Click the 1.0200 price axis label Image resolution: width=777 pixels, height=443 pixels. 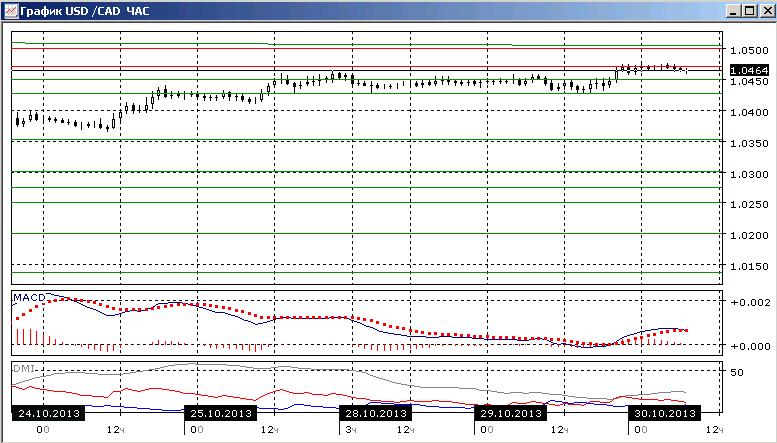click(749, 235)
